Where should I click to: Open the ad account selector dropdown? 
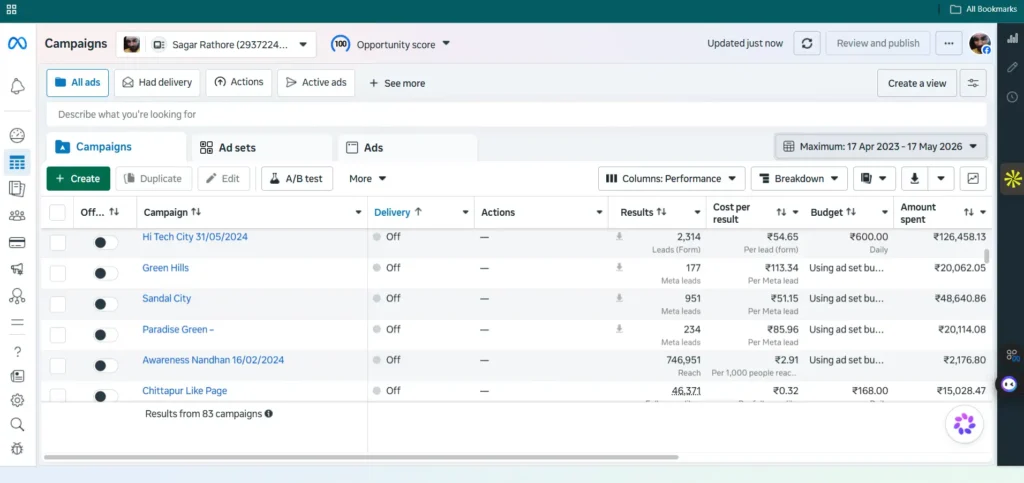point(216,44)
